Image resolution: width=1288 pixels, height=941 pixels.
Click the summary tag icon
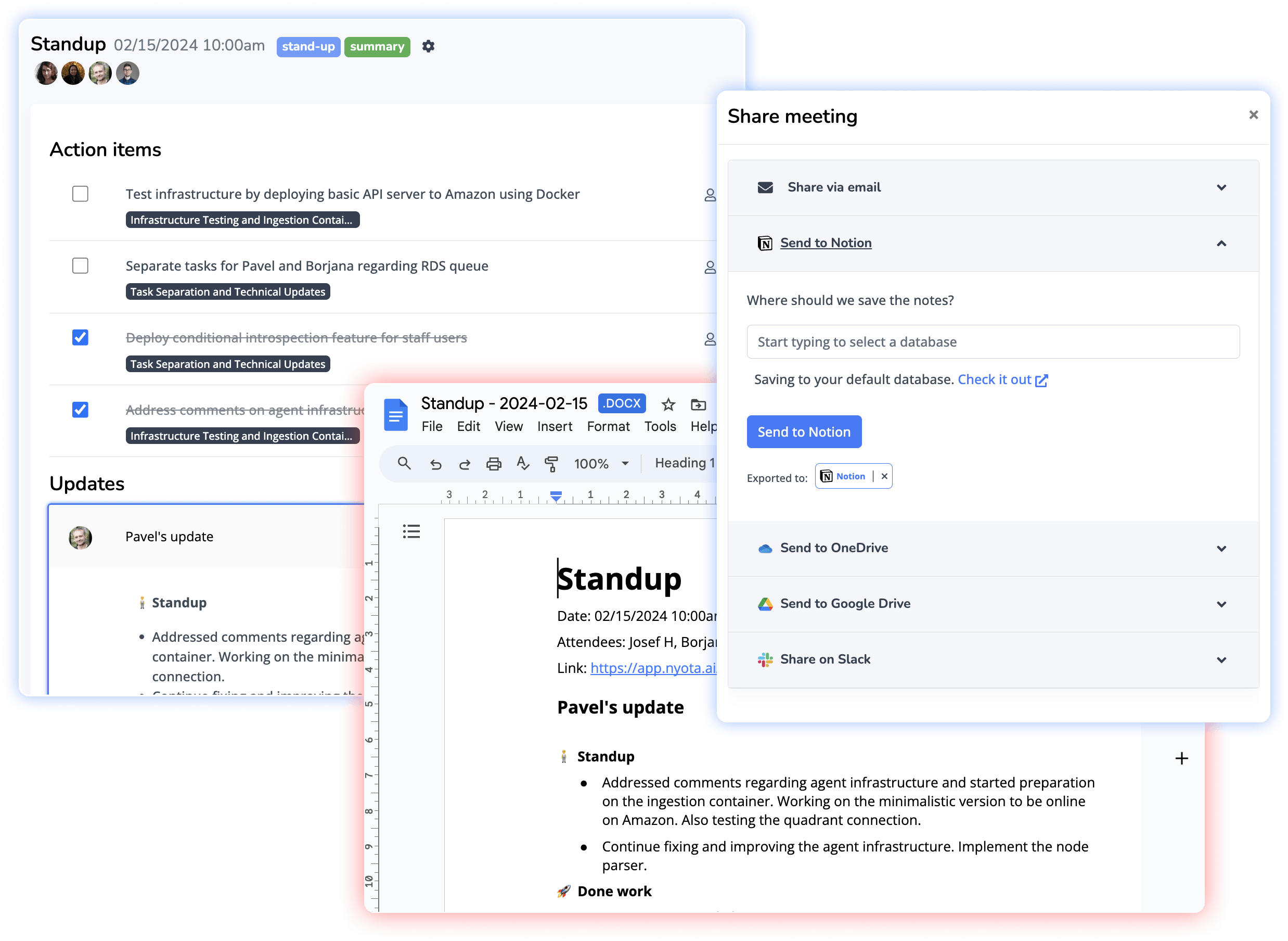[378, 46]
